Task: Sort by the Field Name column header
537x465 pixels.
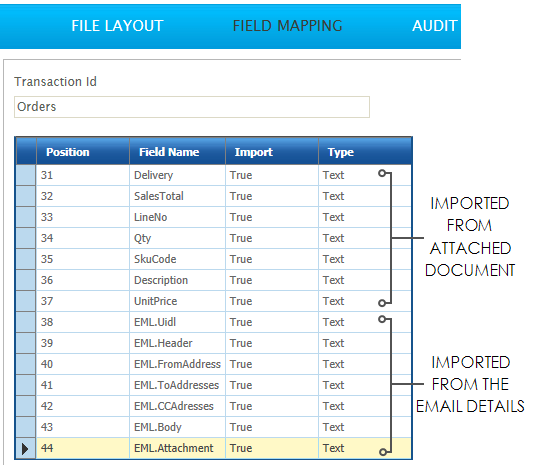Action: tap(177, 152)
